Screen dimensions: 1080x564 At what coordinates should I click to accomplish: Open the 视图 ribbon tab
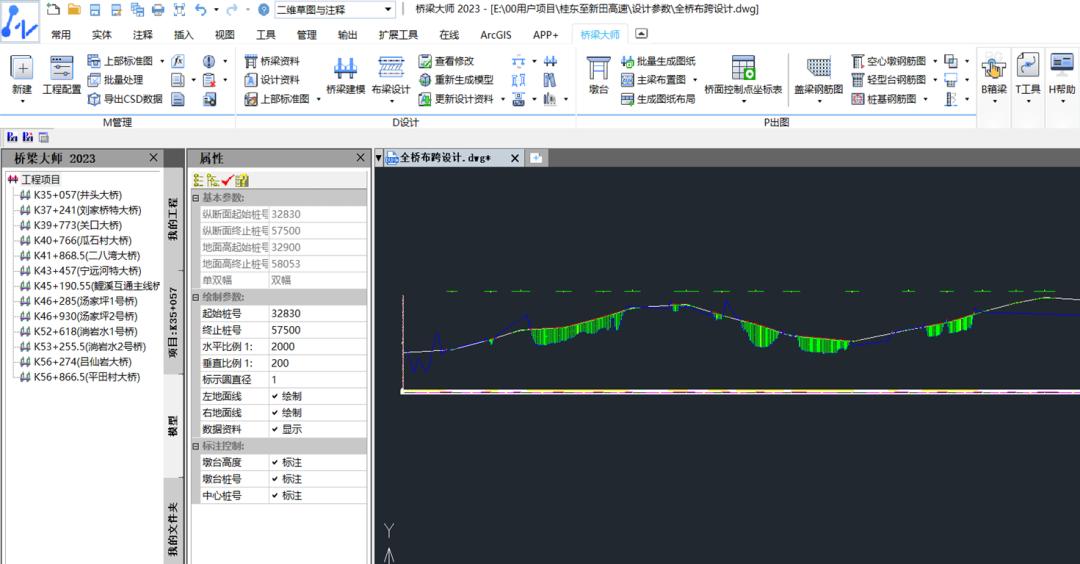point(225,34)
